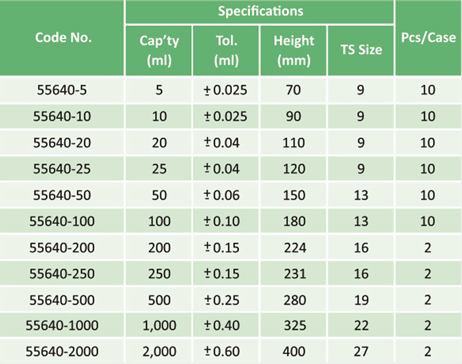Click the TS Size header
Image resolution: width=462 pixels, height=364 pixels.
pos(361,51)
